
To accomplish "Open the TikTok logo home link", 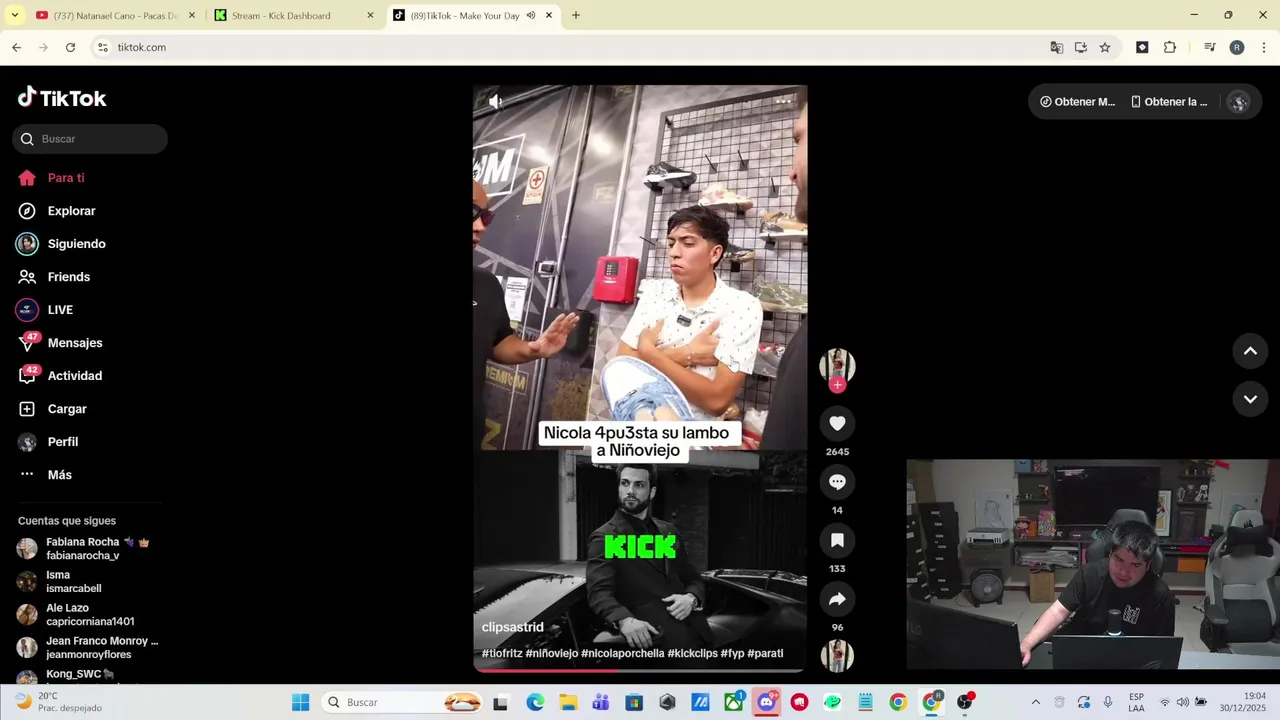I will click(62, 97).
